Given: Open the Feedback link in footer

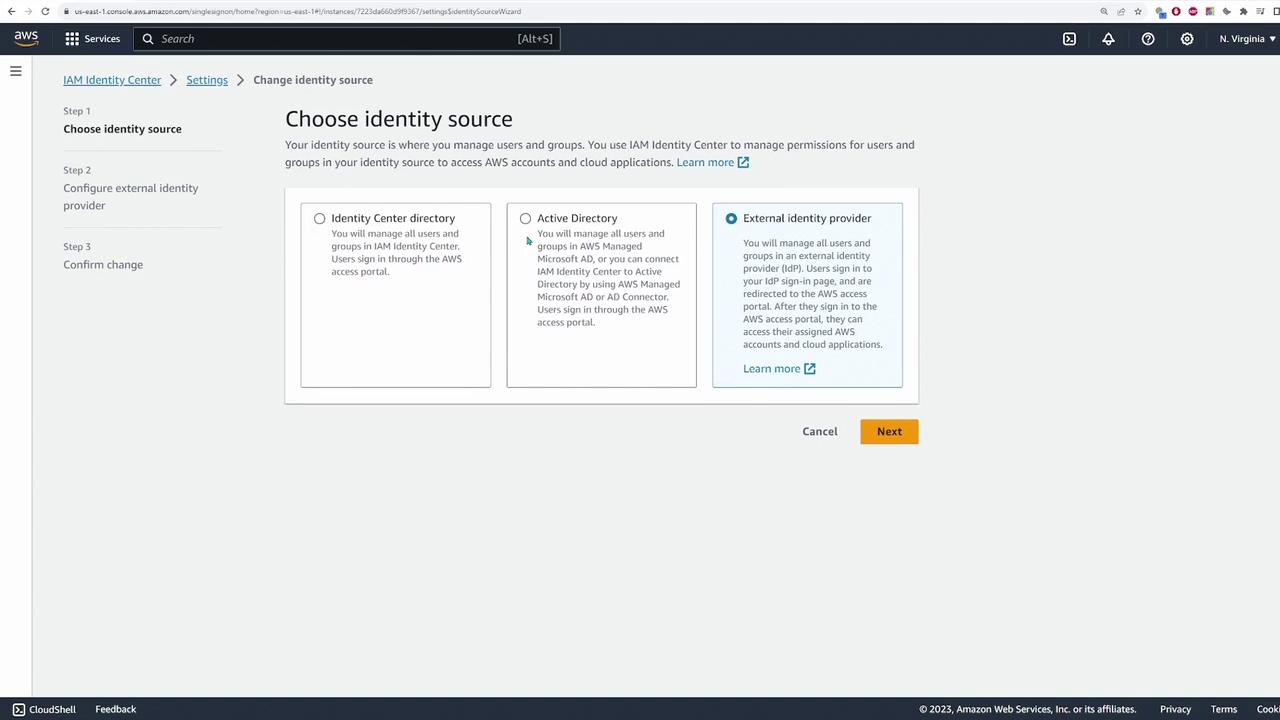Looking at the screenshot, I should coord(116,709).
